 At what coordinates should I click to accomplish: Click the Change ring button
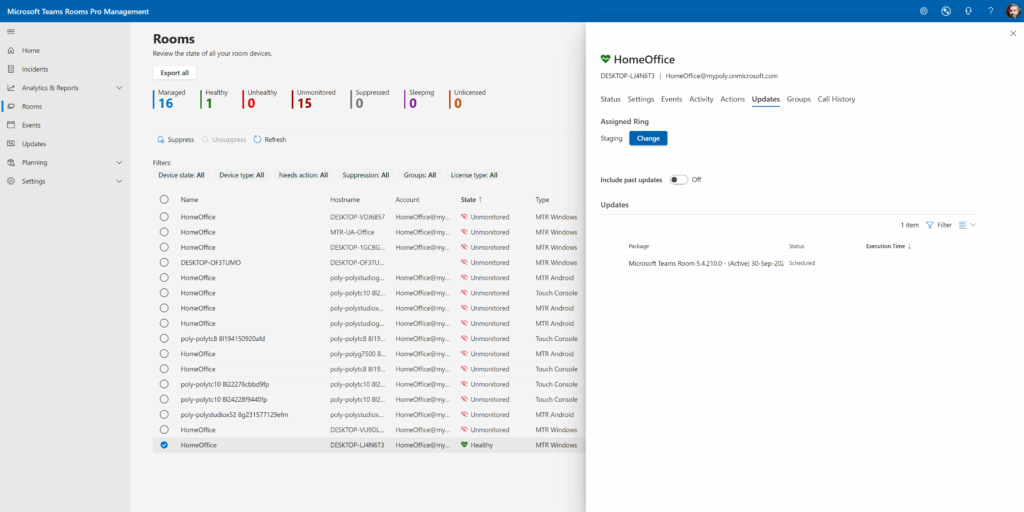click(648, 138)
